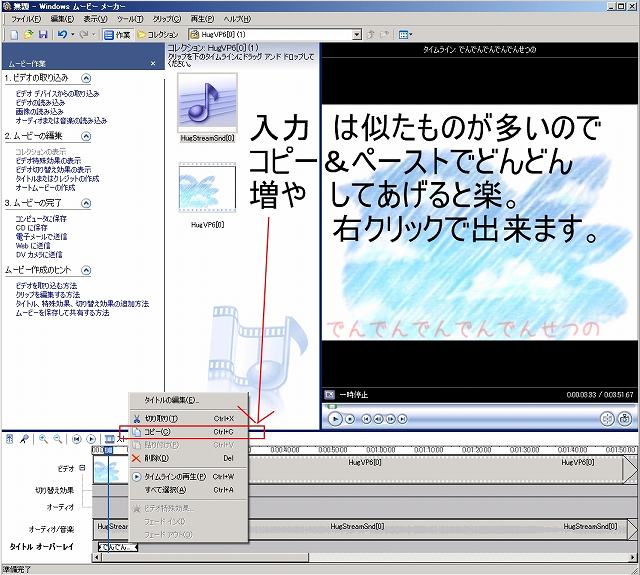Open the 編集(E) menu
640x575 pixels.
click(62, 19)
